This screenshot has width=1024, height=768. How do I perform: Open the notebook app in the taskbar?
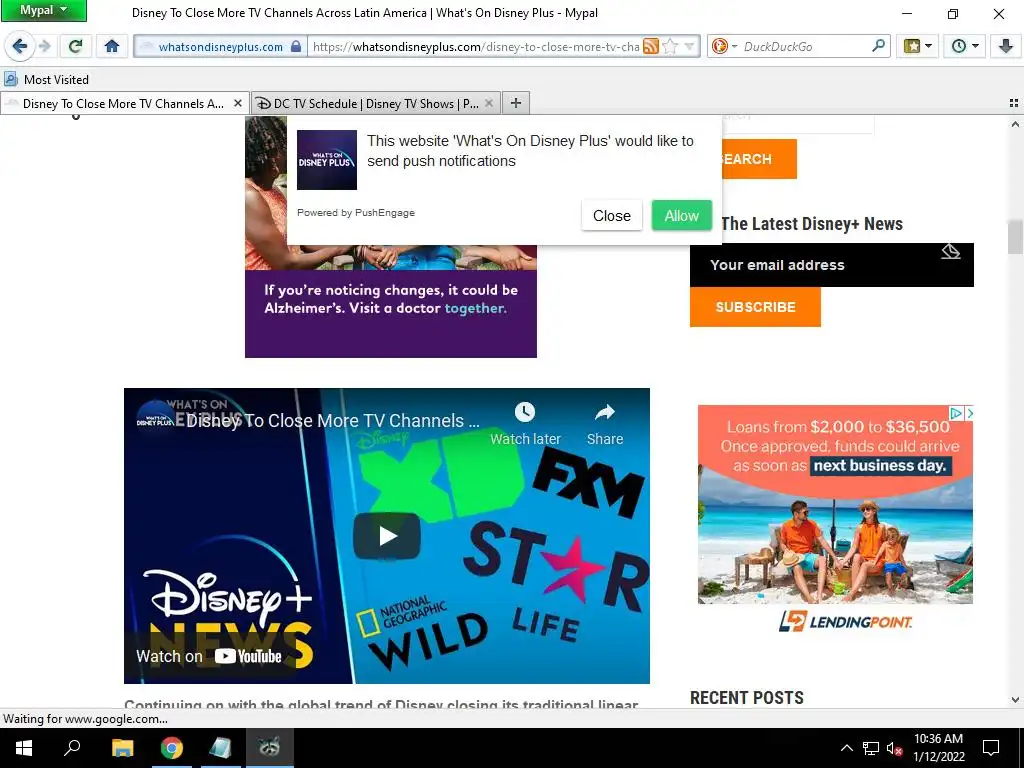tap(221, 748)
